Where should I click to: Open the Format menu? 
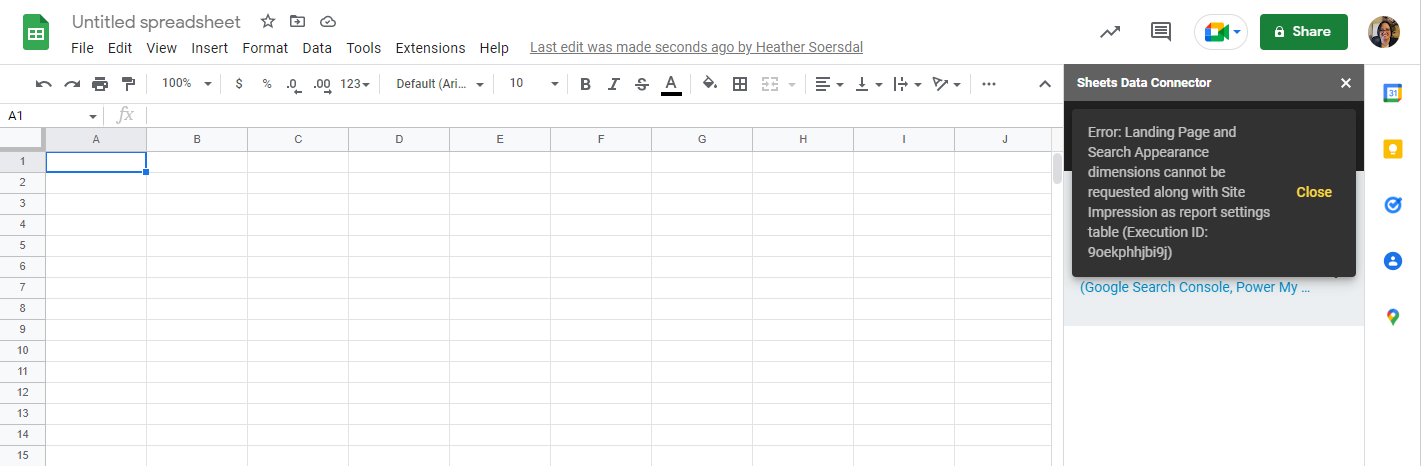click(265, 48)
